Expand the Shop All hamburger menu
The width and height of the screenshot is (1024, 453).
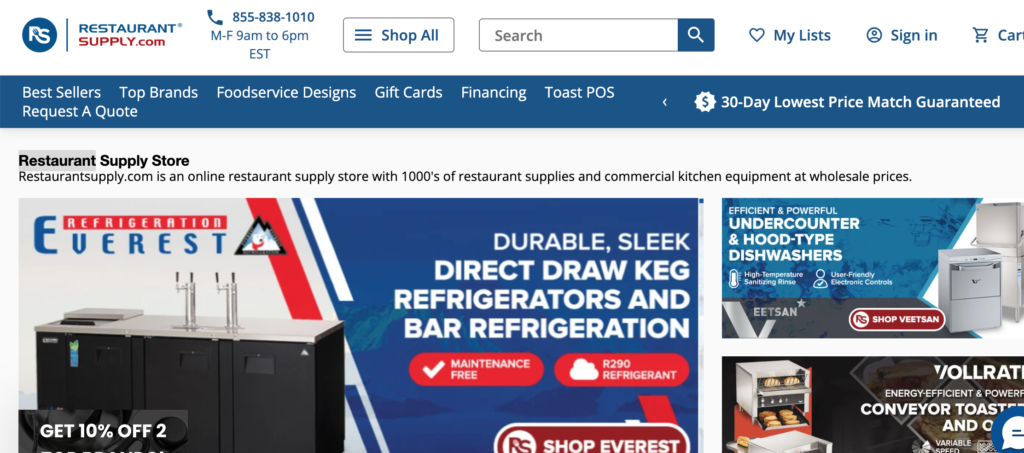click(398, 35)
